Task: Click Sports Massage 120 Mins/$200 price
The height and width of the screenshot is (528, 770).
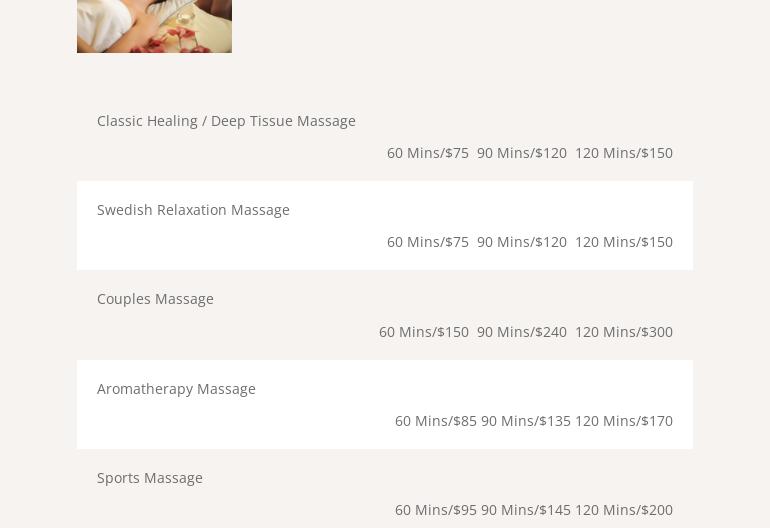Action: 624,510
